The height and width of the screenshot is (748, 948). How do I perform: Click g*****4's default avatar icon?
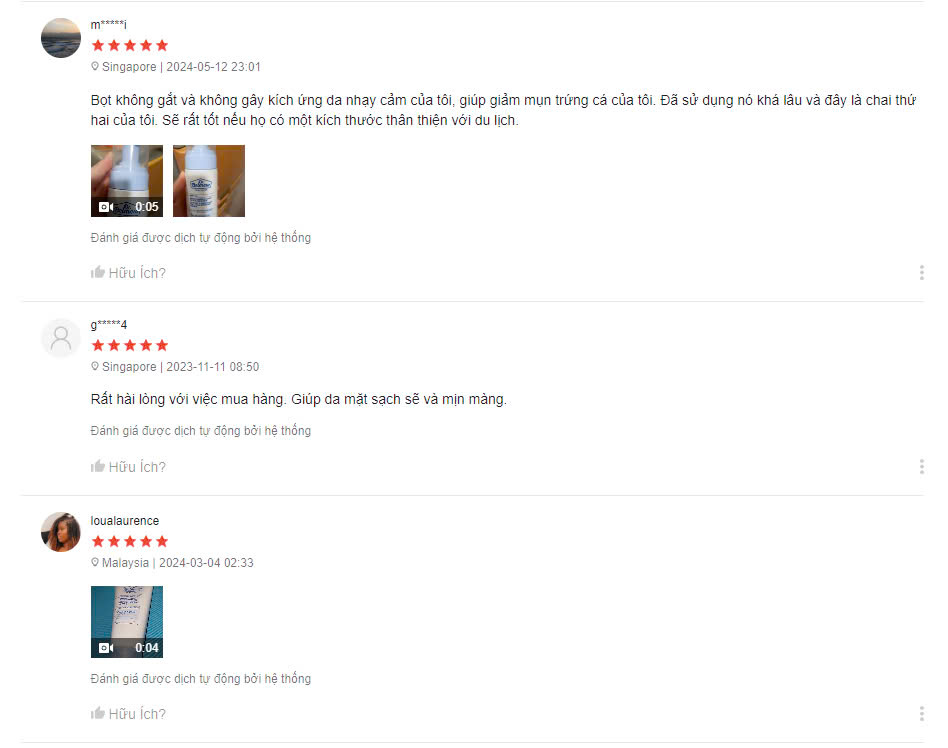tap(61, 339)
